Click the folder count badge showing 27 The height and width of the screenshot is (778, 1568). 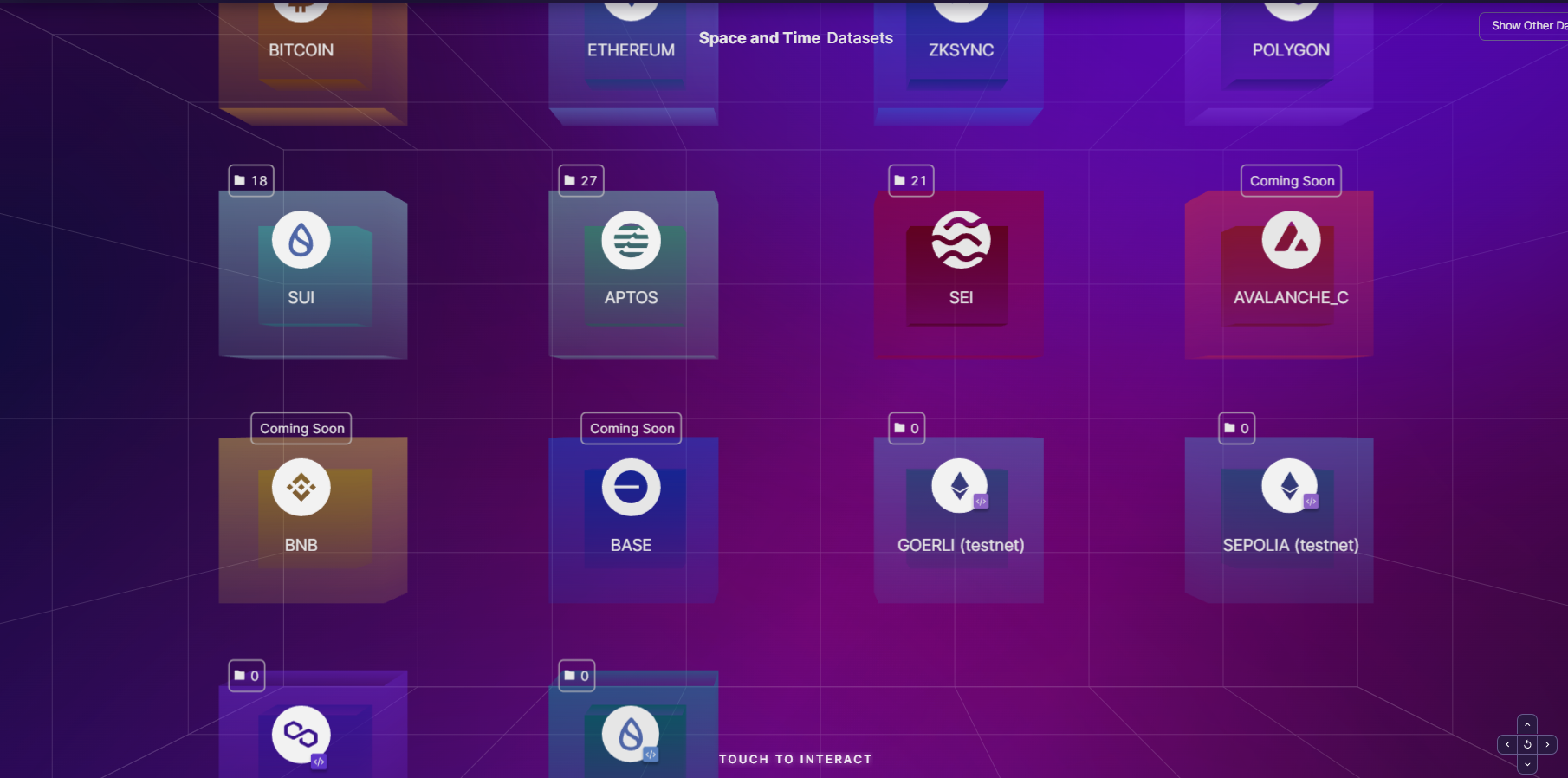pos(581,180)
